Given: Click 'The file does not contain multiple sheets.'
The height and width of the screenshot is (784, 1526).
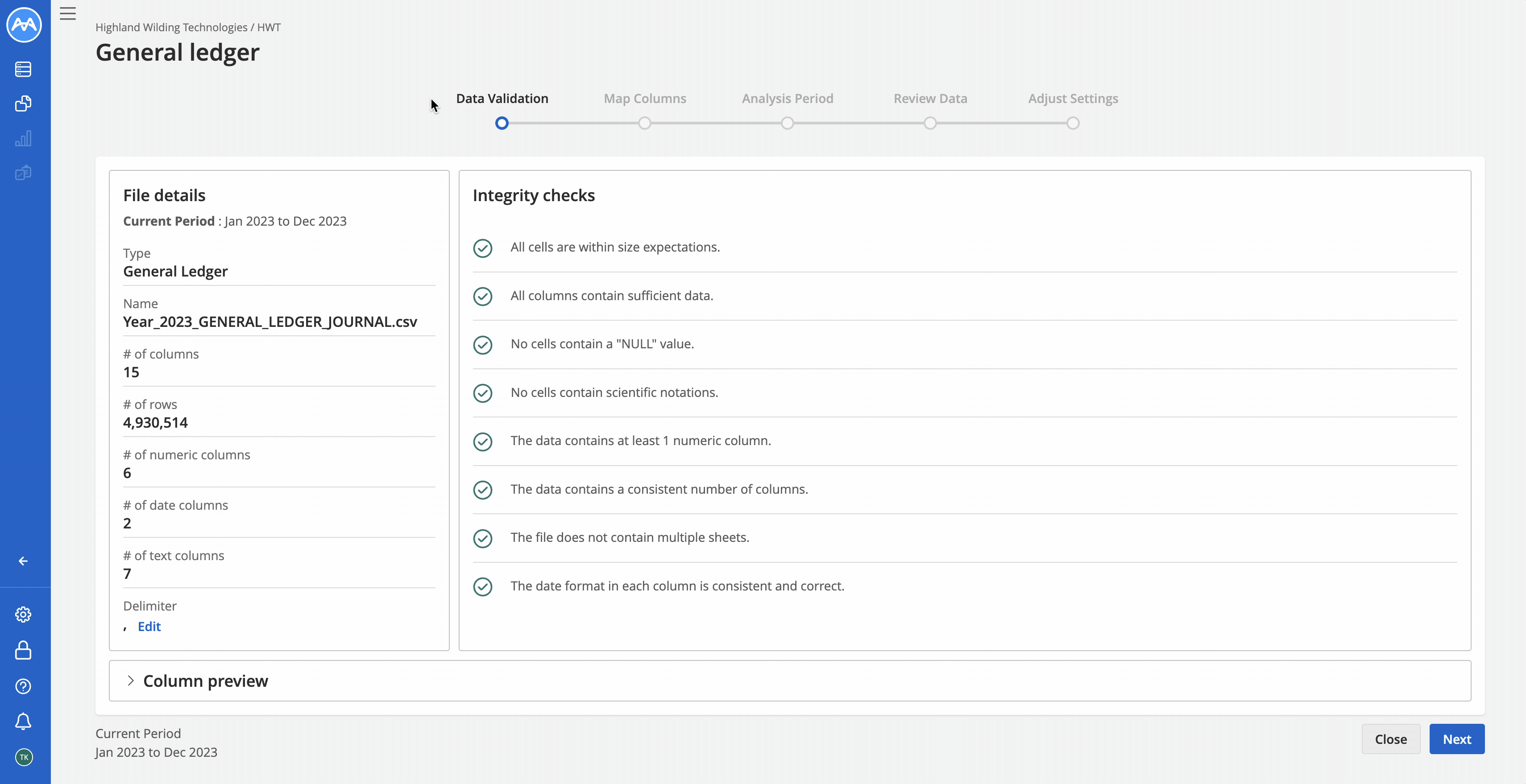Looking at the screenshot, I should (x=630, y=537).
